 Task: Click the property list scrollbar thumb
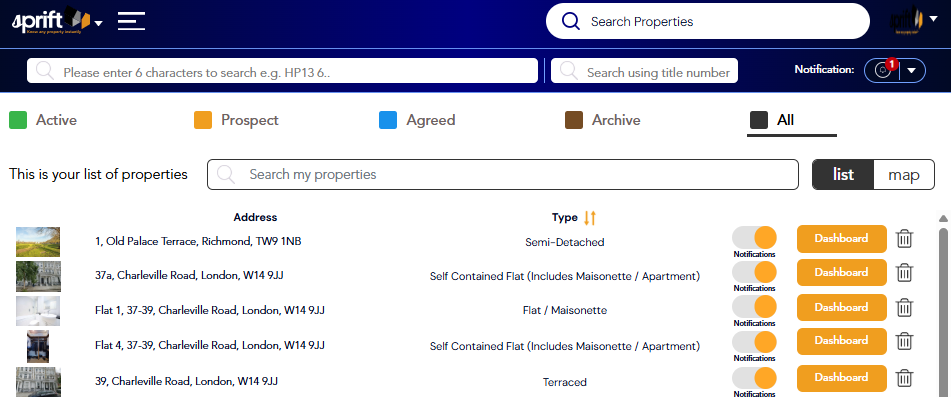[943, 312]
